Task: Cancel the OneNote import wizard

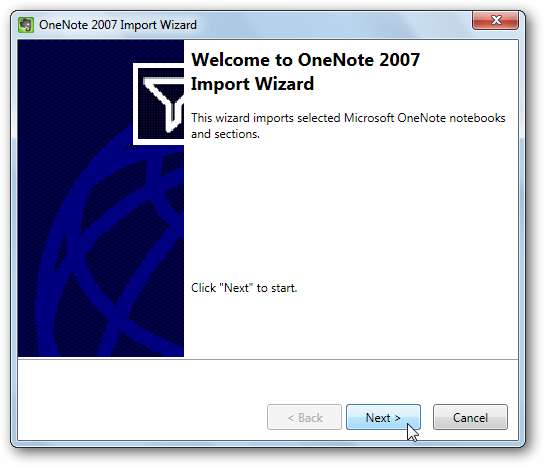Action: point(470,417)
